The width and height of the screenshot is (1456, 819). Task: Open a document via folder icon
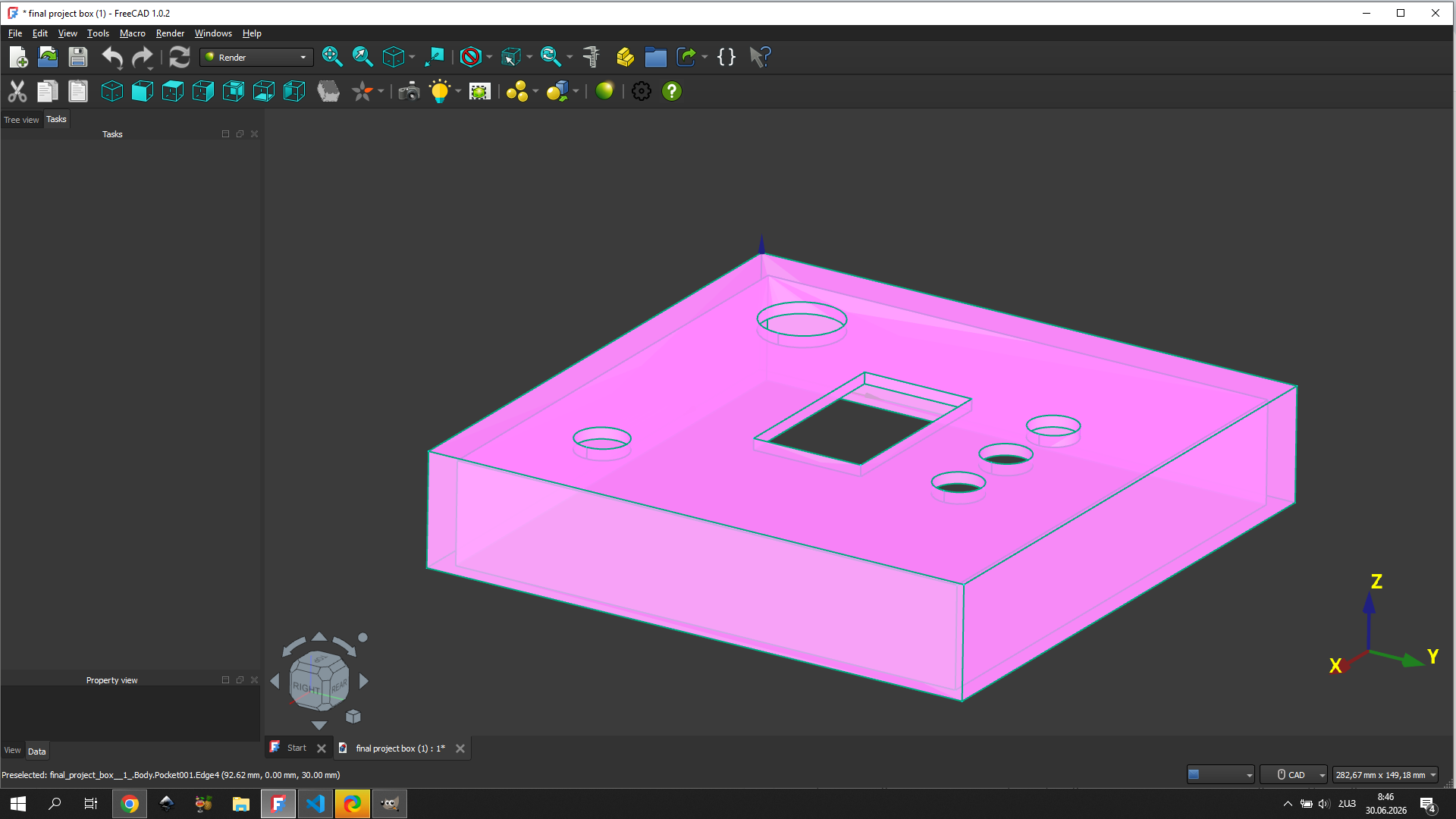(x=48, y=57)
